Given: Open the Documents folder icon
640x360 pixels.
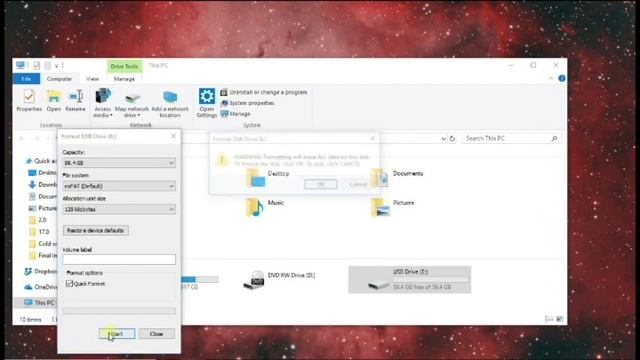Looking at the screenshot, I should [x=380, y=178].
